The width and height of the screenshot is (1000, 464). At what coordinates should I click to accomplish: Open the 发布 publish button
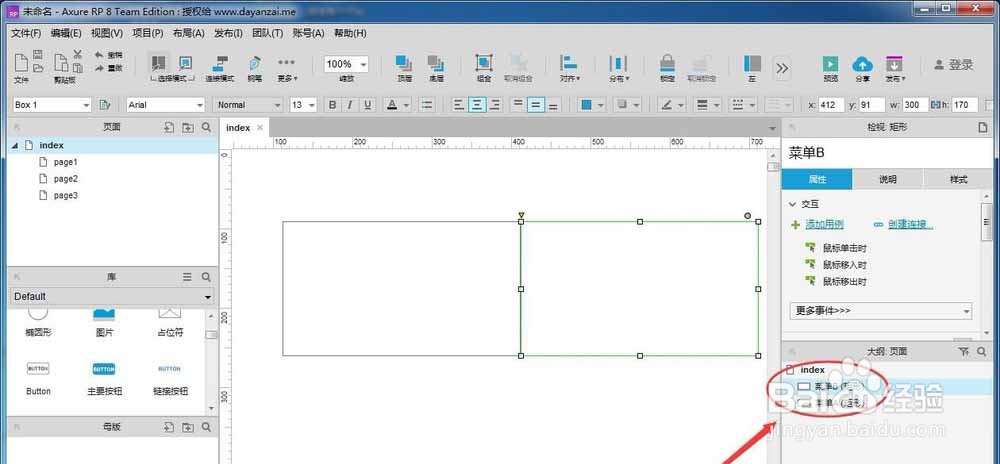pyautogui.click(x=895, y=69)
